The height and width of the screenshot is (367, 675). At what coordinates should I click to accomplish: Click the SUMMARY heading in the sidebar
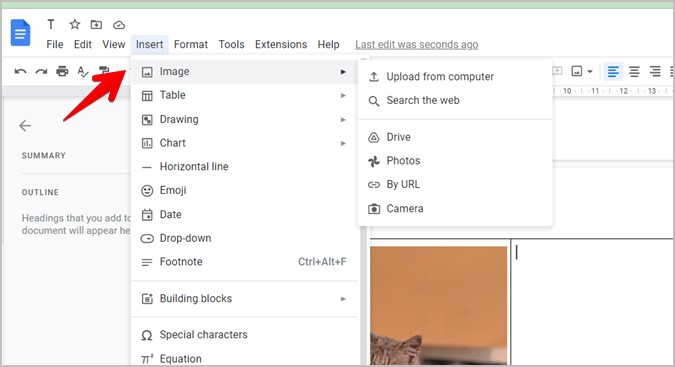pos(43,156)
